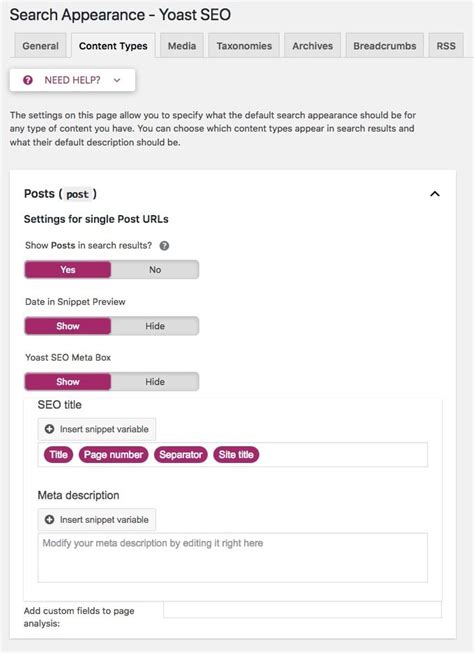Viewport: 474px width, 653px height.
Task: Click the Meta description text area
Action: pos(232,558)
